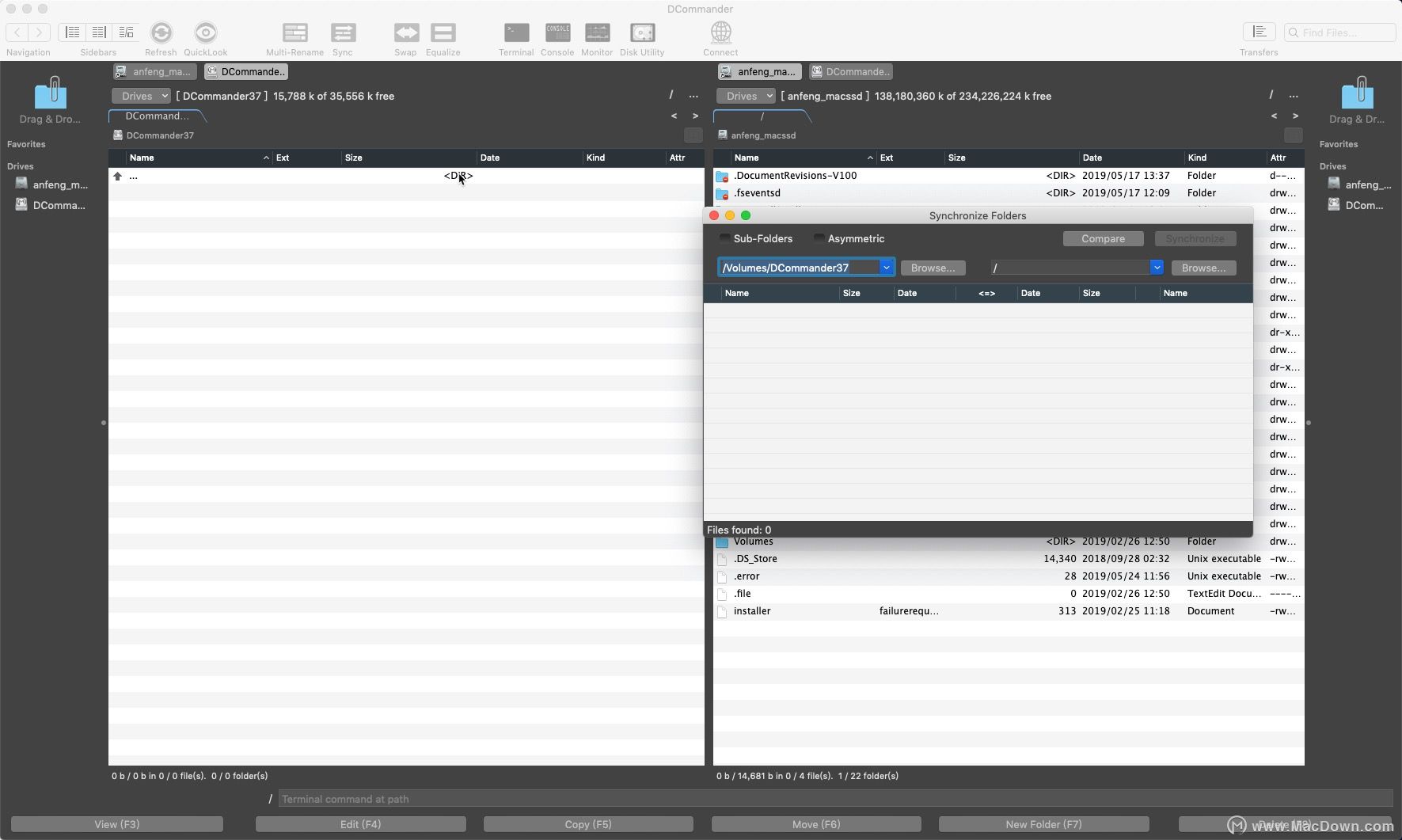Click the right Drag & Drop clip icon
The image size is (1402, 840).
(1357, 93)
